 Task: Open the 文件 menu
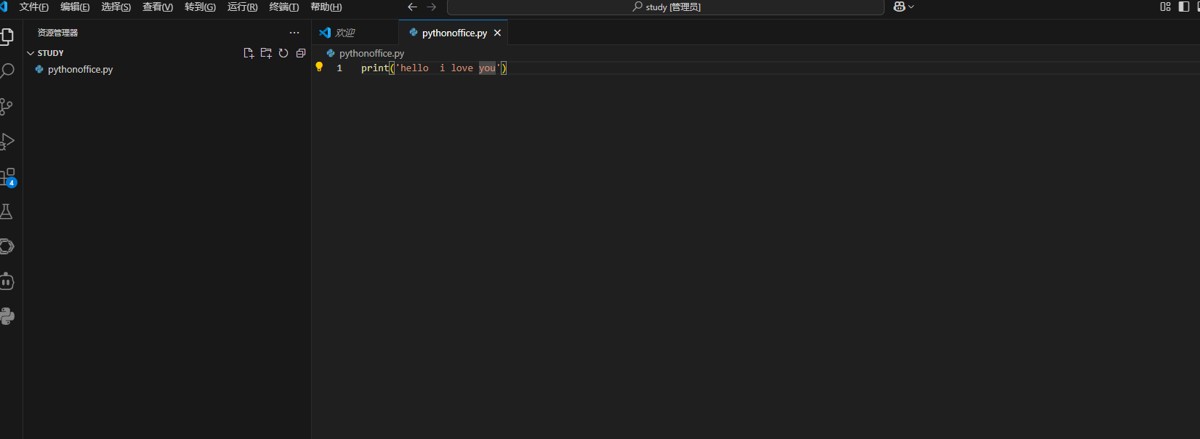34,7
